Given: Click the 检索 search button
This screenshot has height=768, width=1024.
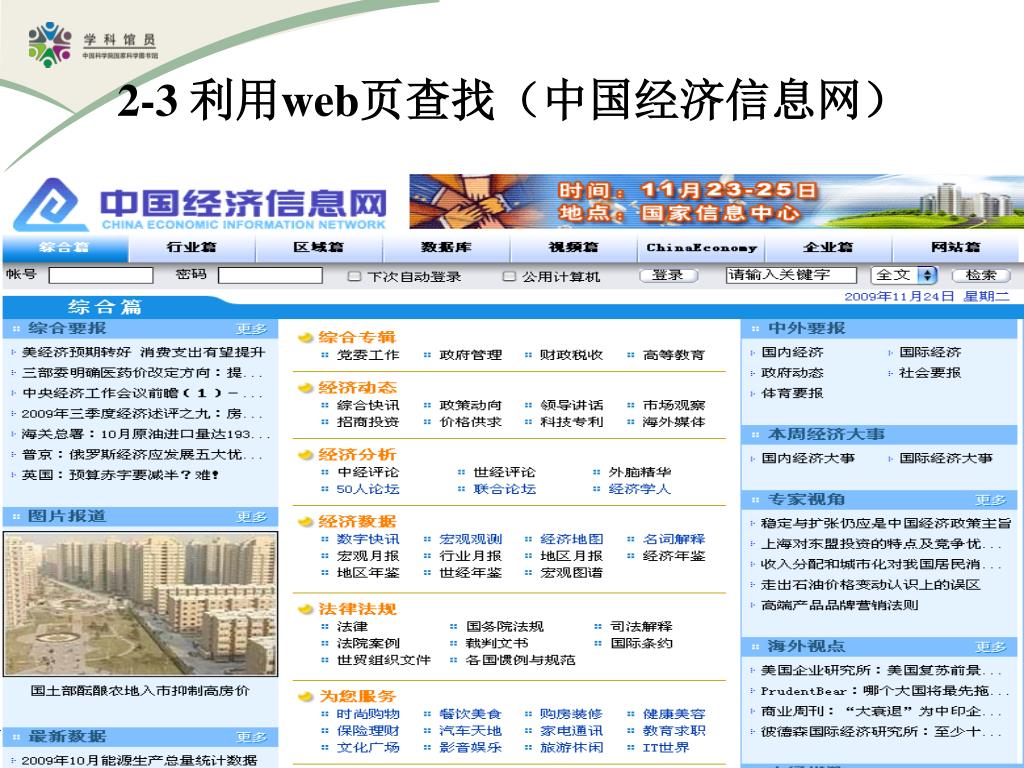Looking at the screenshot, I should (981, 276).
